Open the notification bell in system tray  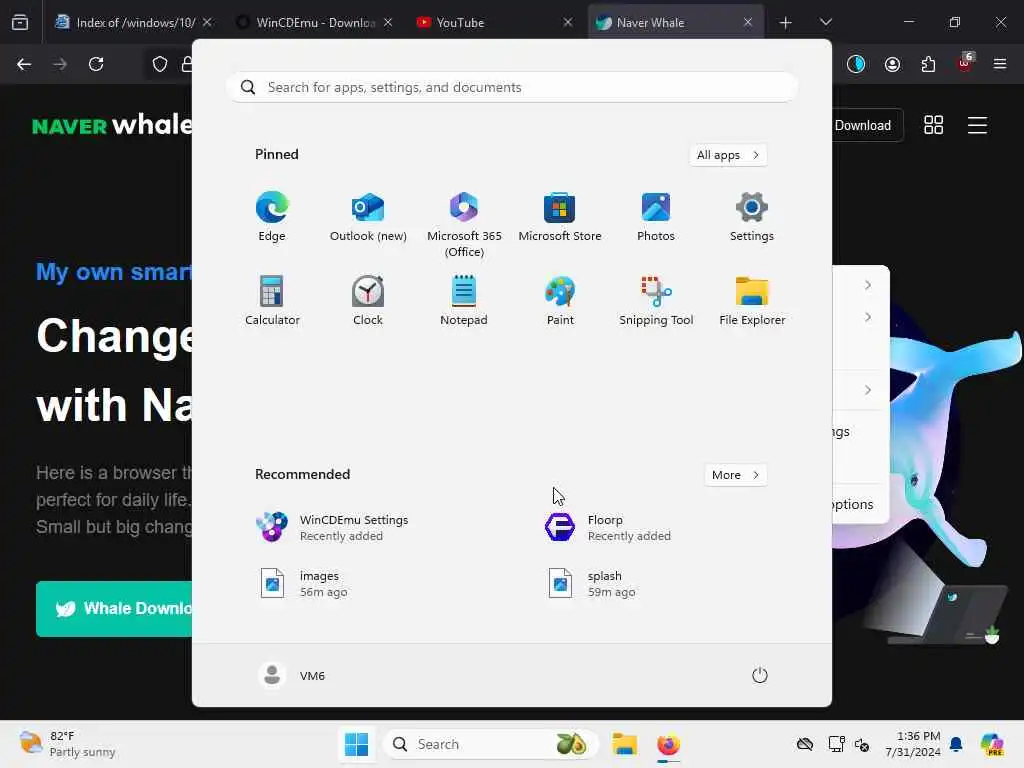[x=956, y=744]
